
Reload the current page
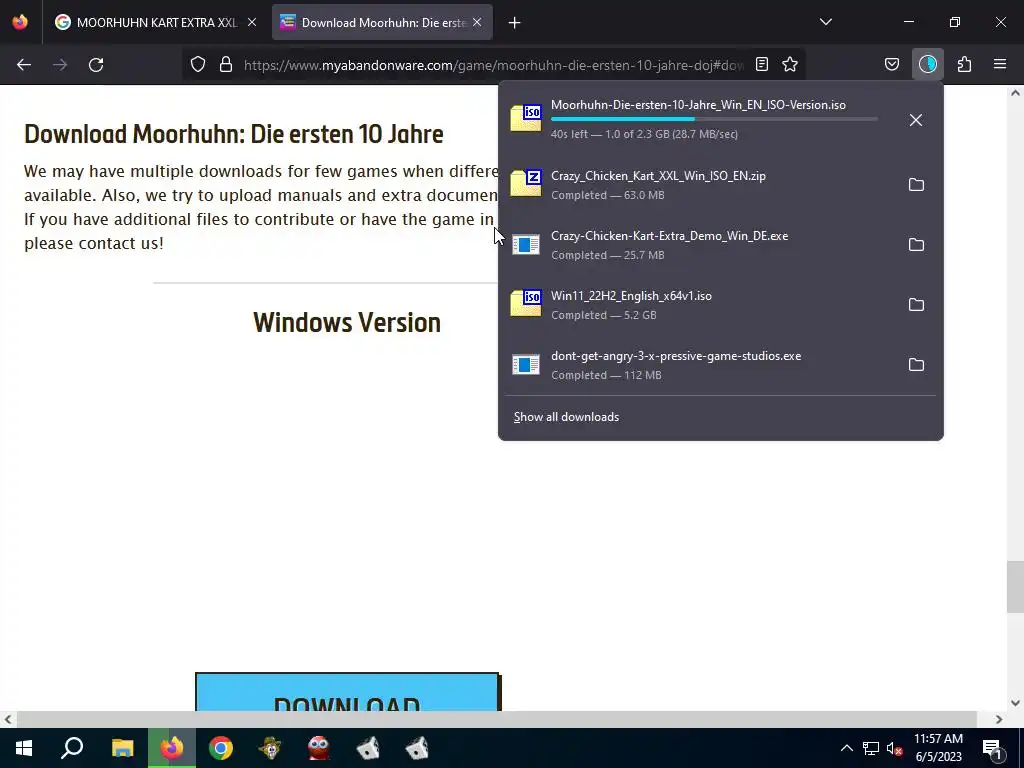click(x=96, y=65)
